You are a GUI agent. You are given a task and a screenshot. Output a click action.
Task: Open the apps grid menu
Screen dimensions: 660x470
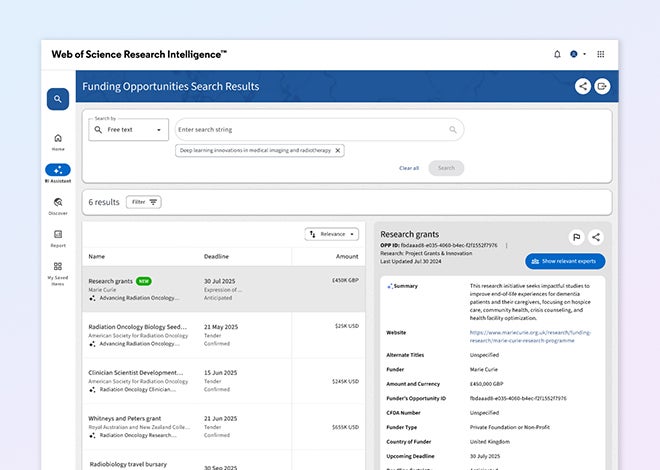pyautogui.click(x=601, y=54)
